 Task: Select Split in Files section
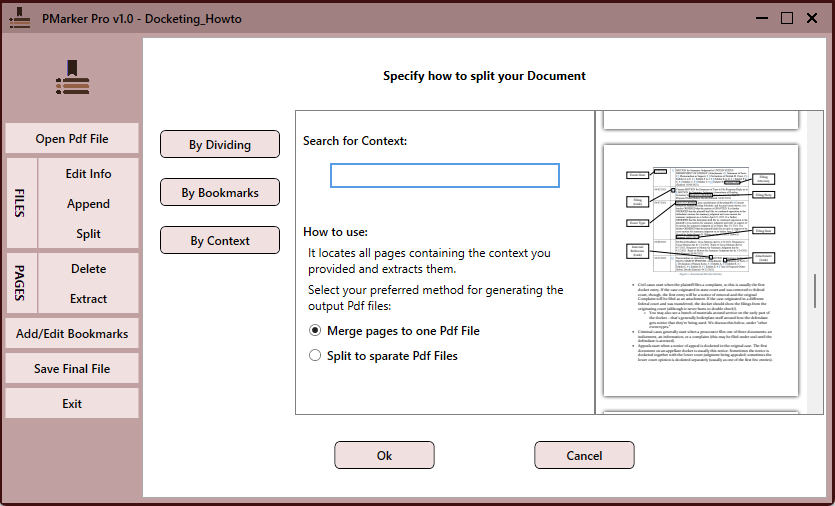tap(88, 234)
